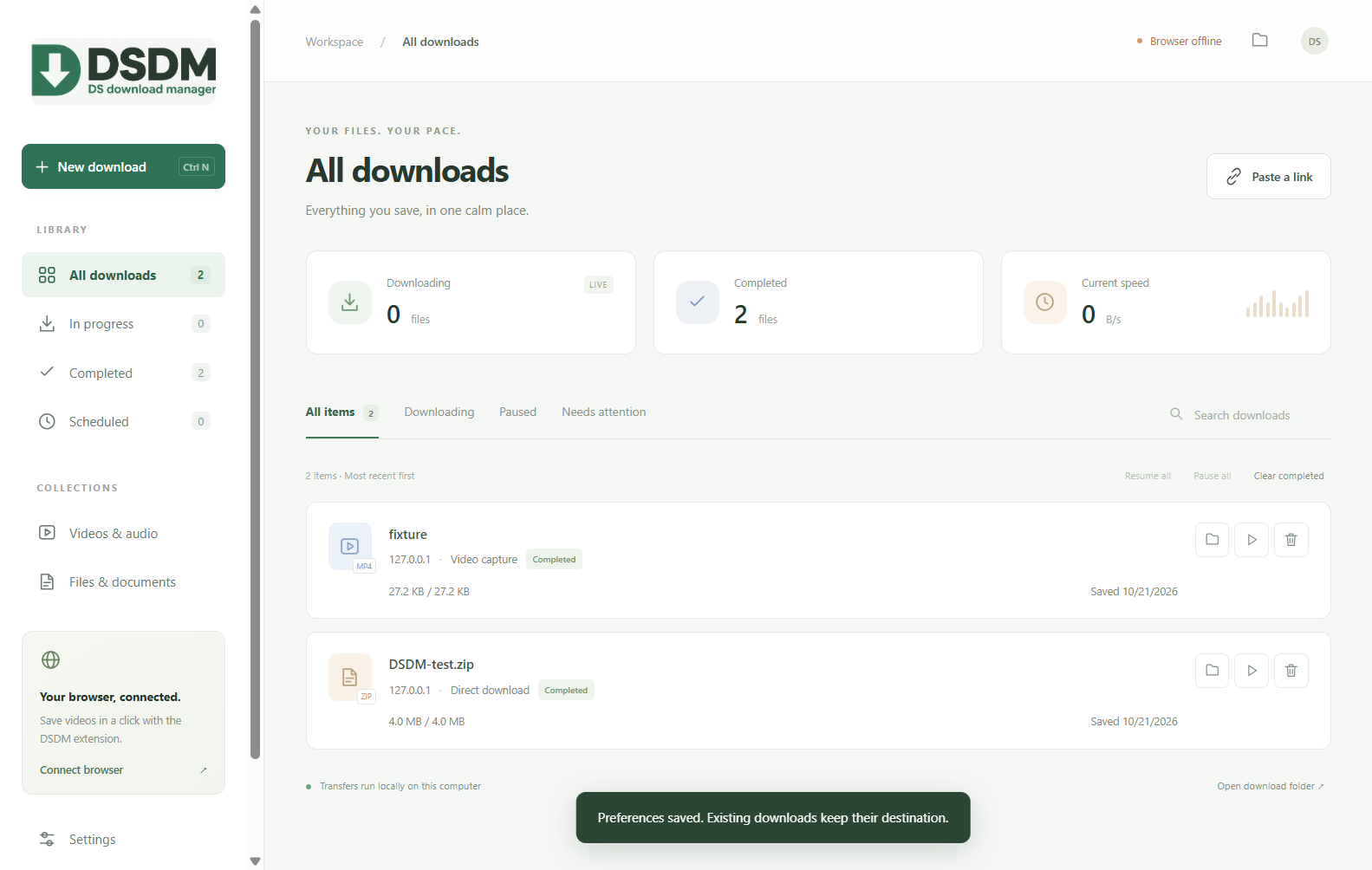This screenshot has width=1372, height=870.
Task: Go to Workspace breadcrumb
Action: [335, 42]
